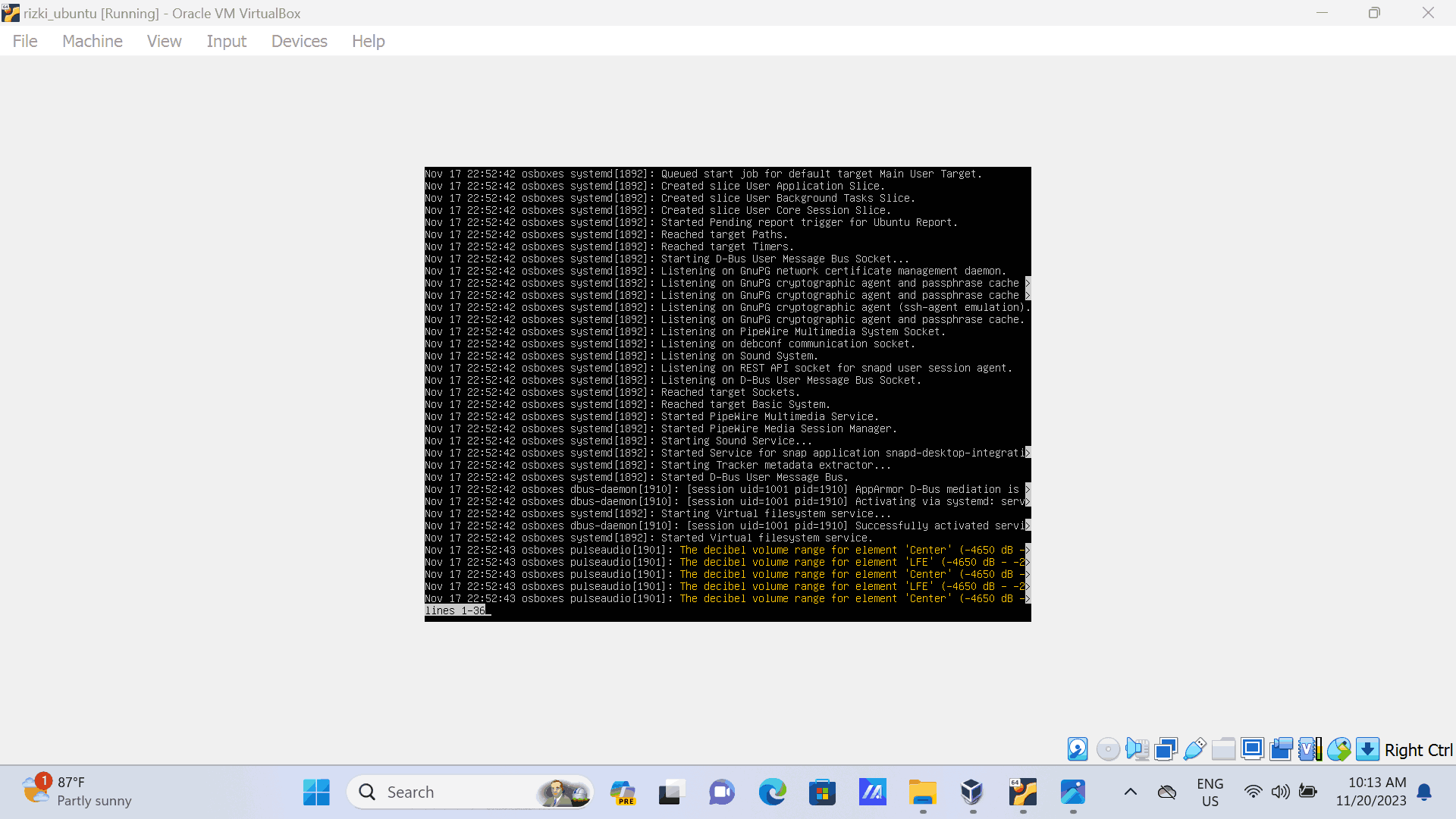This screenshot has height=819, width=1456.
Task: Click the OneDrive cloud tray icon
Action: tap(1167, 792)
